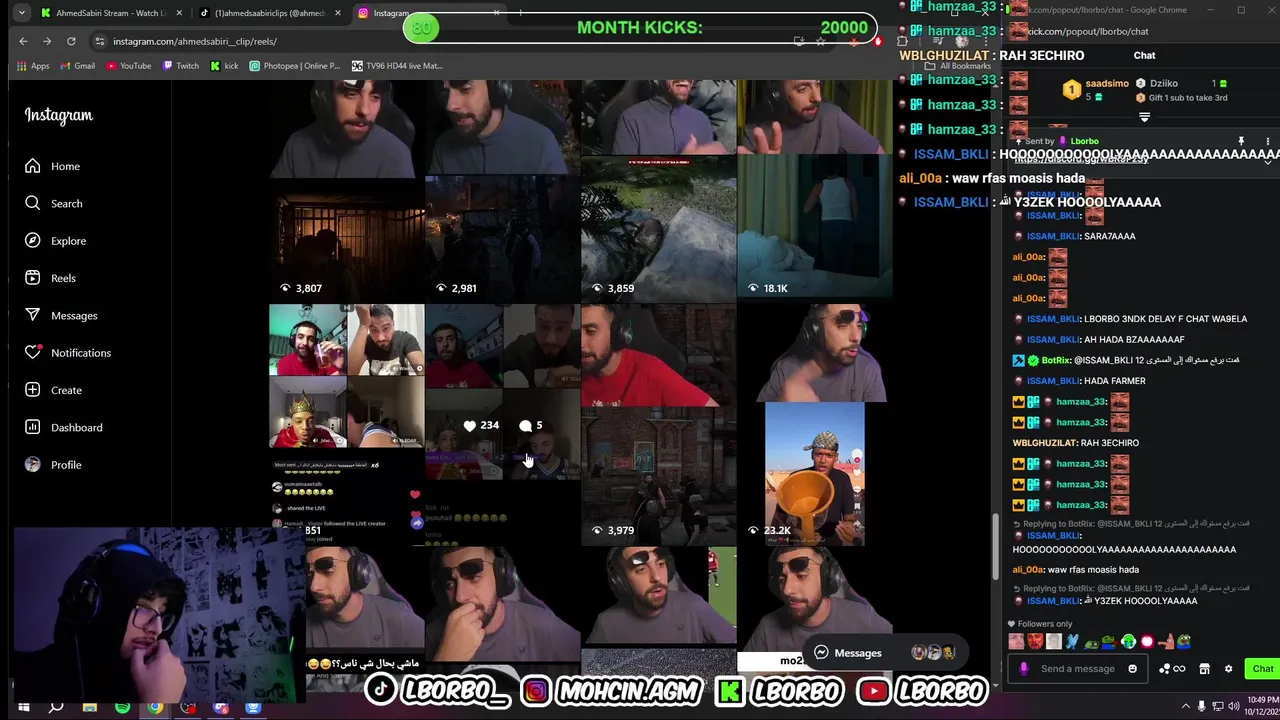Close the AhmedSabiri Stream tab
The width and height of the screenshot is (1280, 720).
click(179, 13)
